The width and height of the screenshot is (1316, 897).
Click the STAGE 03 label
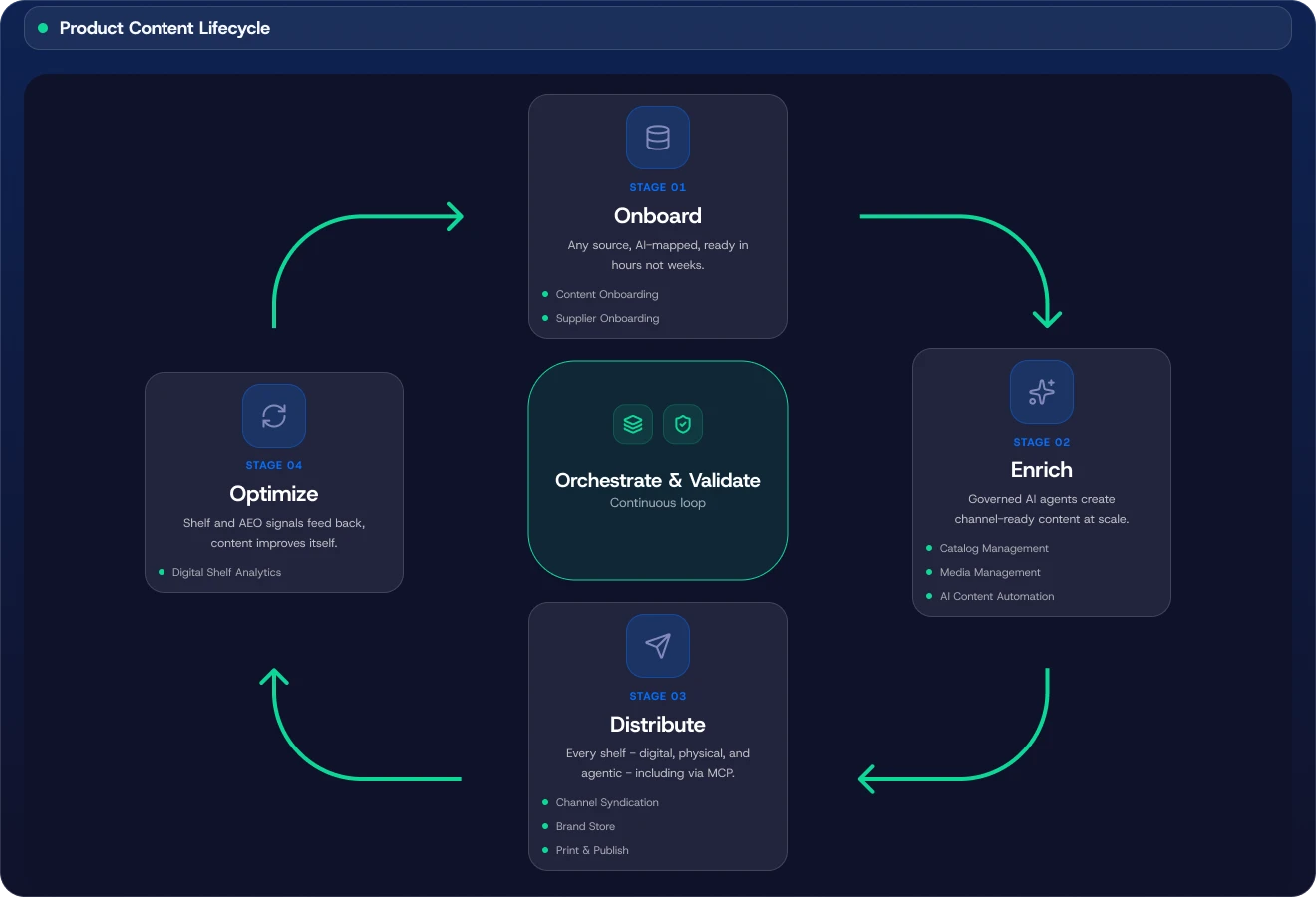point(658,696)
